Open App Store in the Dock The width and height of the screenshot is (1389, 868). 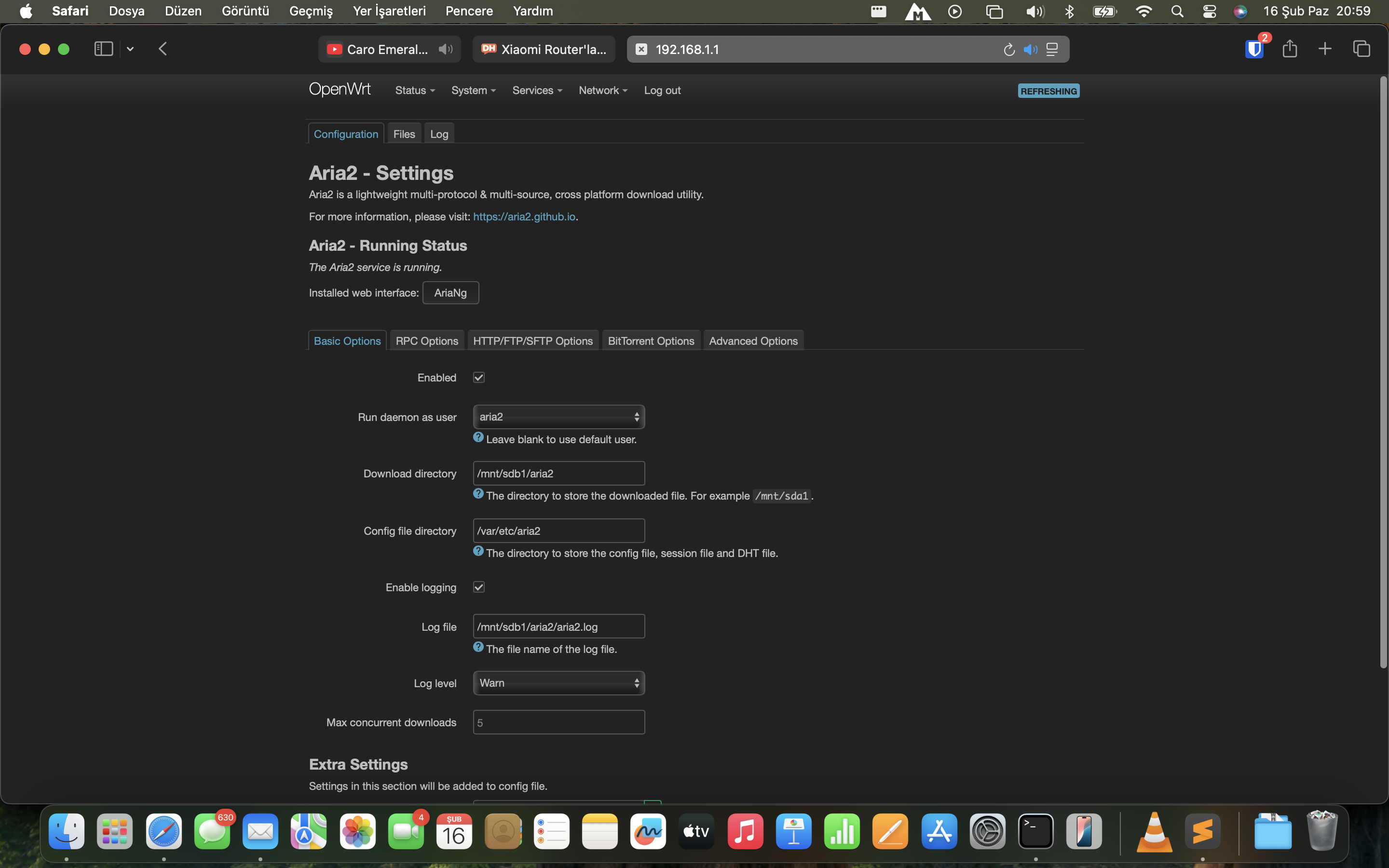click(x=939, y=831)
